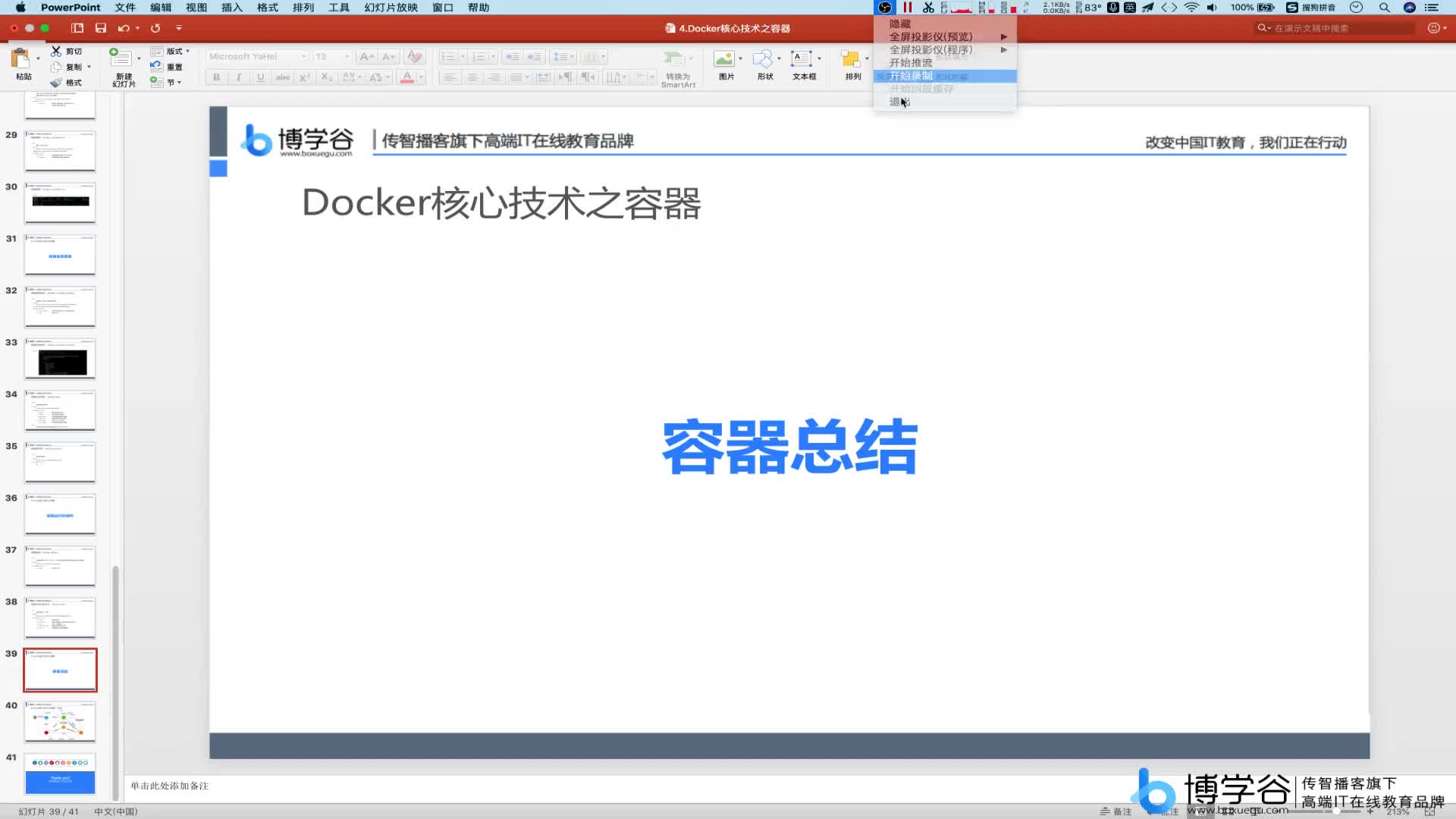Toggle align text left
The width and height of the screenshot is (1456, 819).
450,77
